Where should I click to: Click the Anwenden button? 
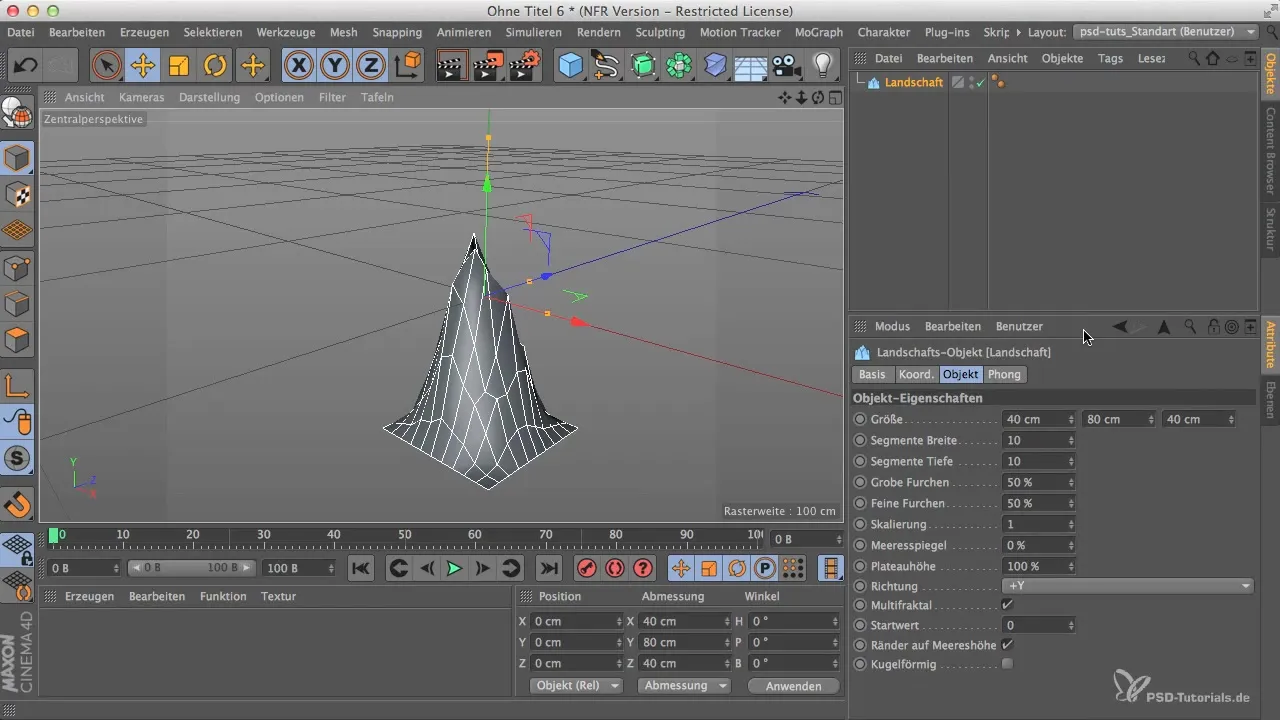[793, 686]
